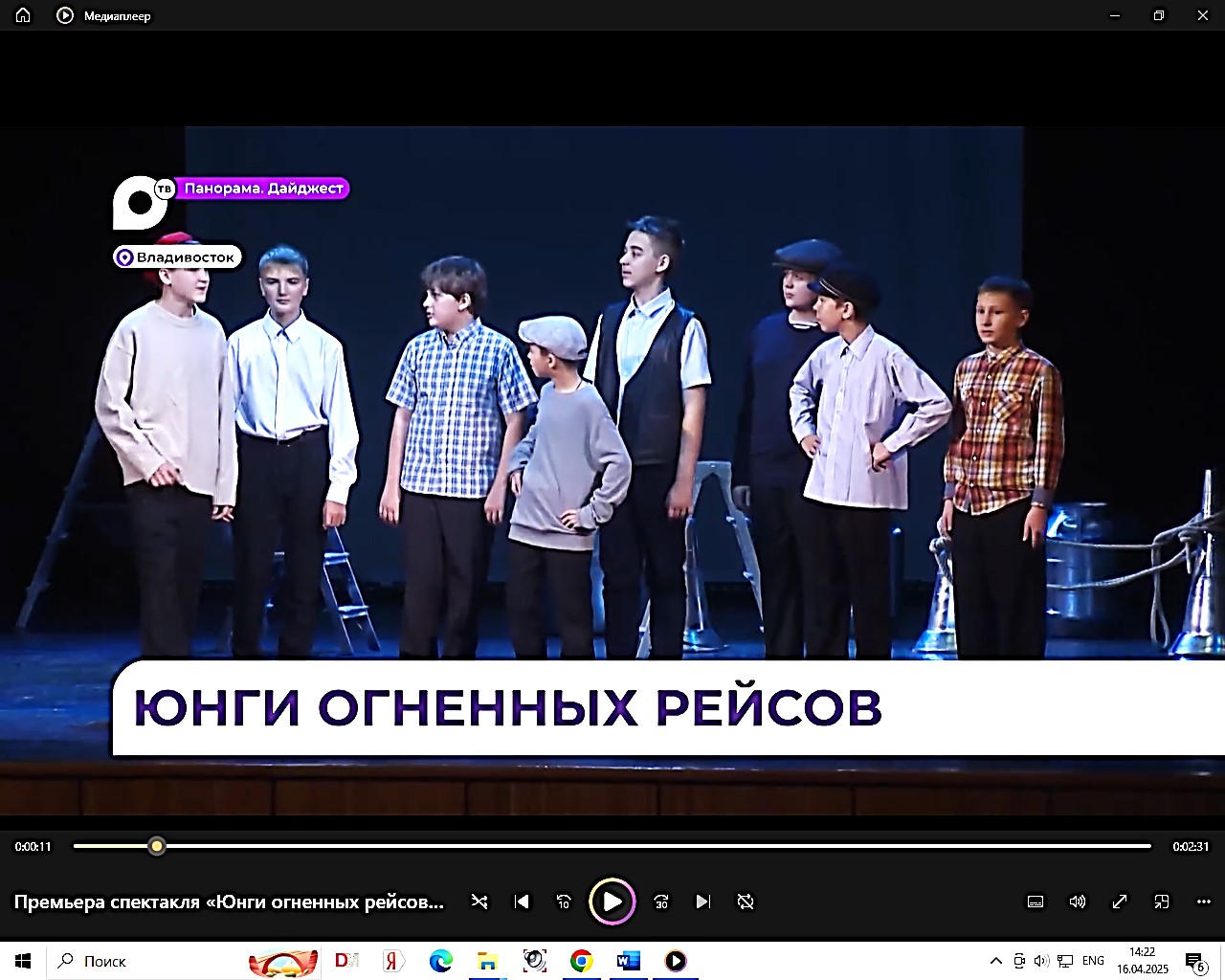Skip forward 30 seconds
The width and height of the screenshot is (1225, 980).
(661, 902)
